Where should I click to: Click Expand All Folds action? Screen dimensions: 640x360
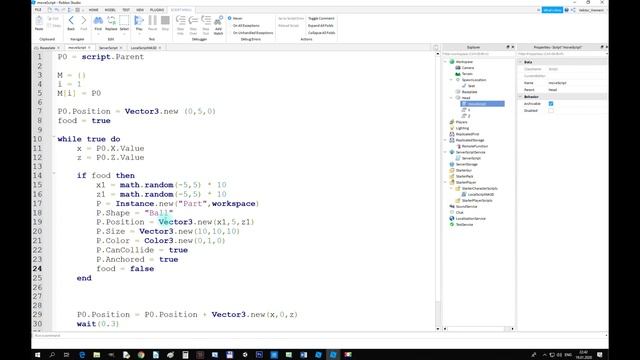point(321,26)
